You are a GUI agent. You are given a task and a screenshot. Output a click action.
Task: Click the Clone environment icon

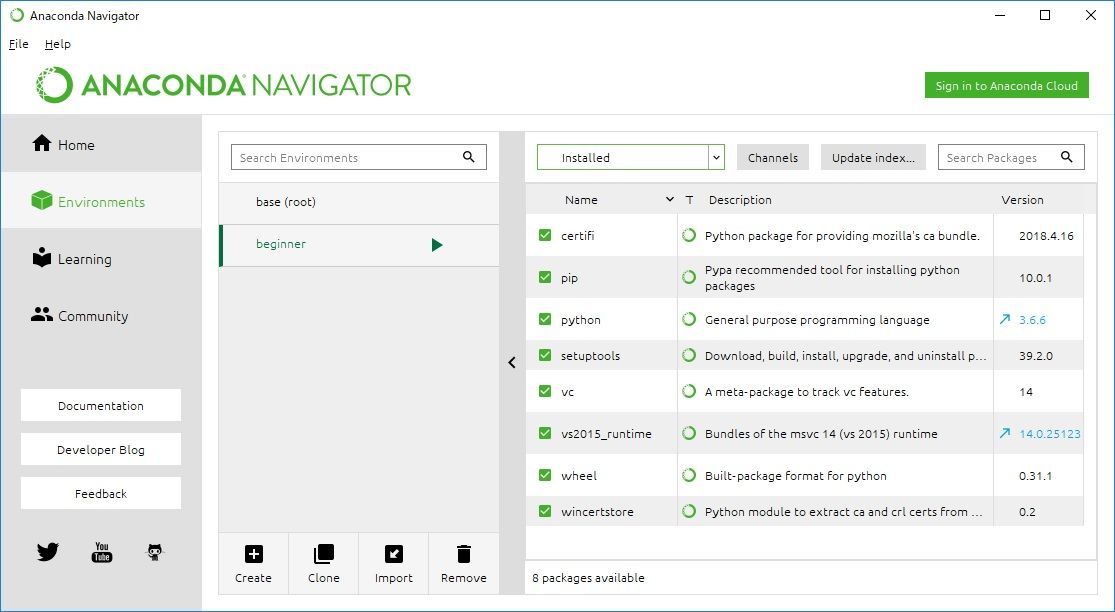pyautogui.click(x=324, y=554)
